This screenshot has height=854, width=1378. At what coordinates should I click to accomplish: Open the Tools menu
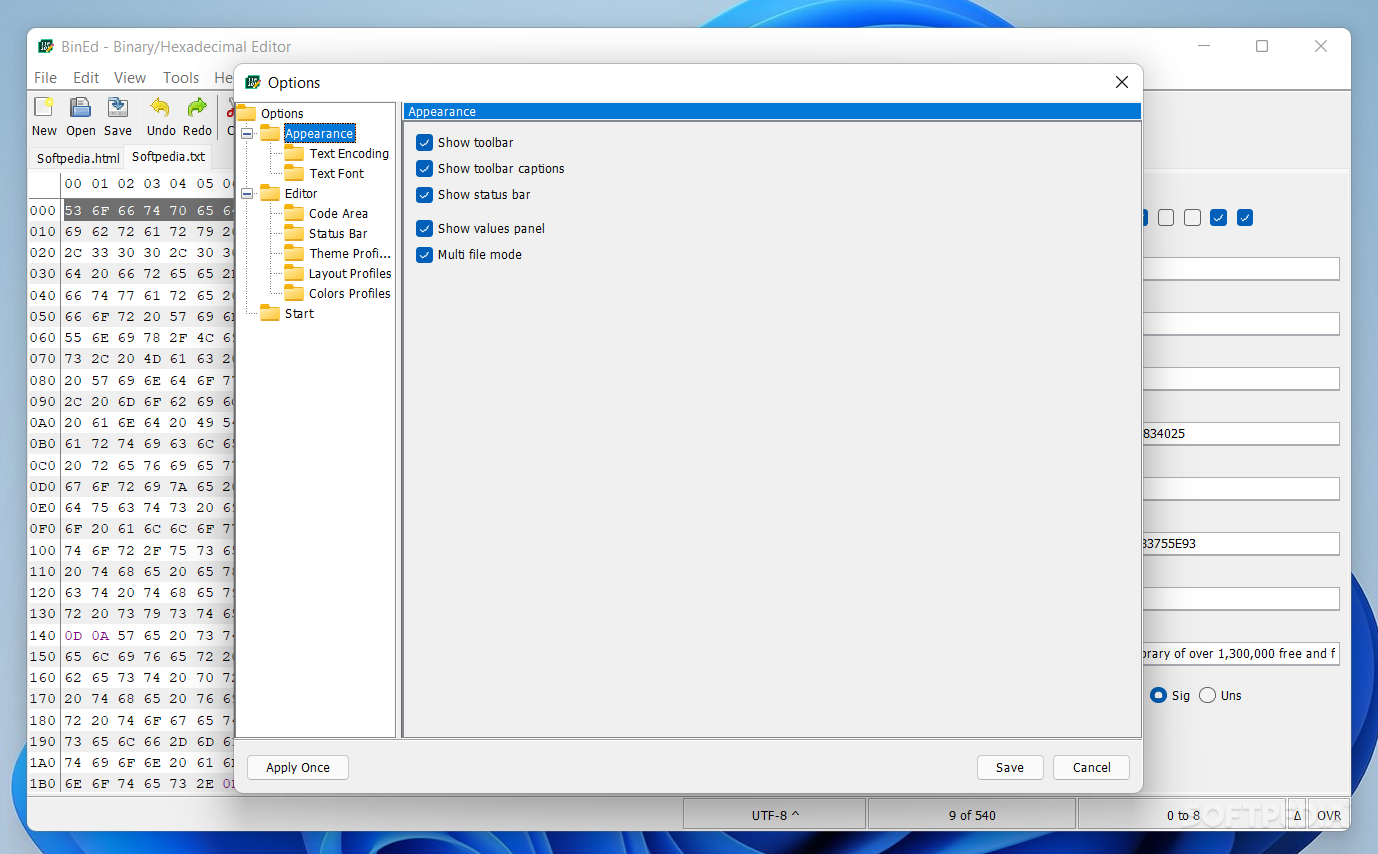coord(181,77)
